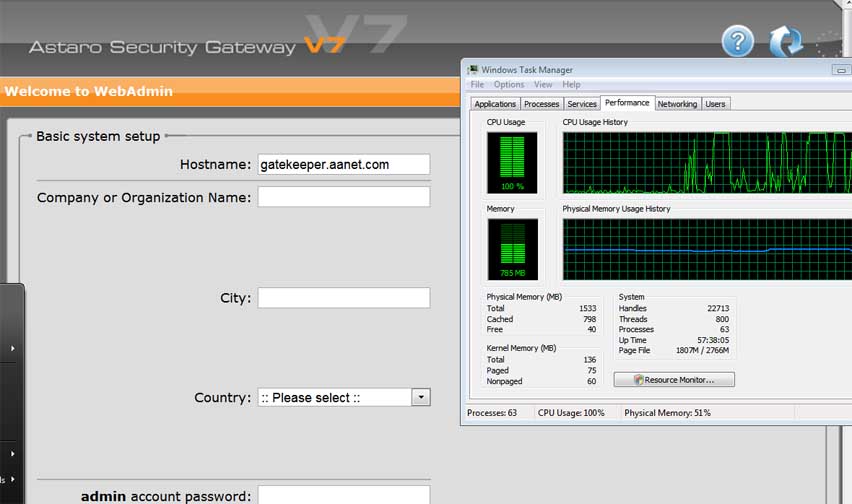Click the admin account password field

click(344, 495)
